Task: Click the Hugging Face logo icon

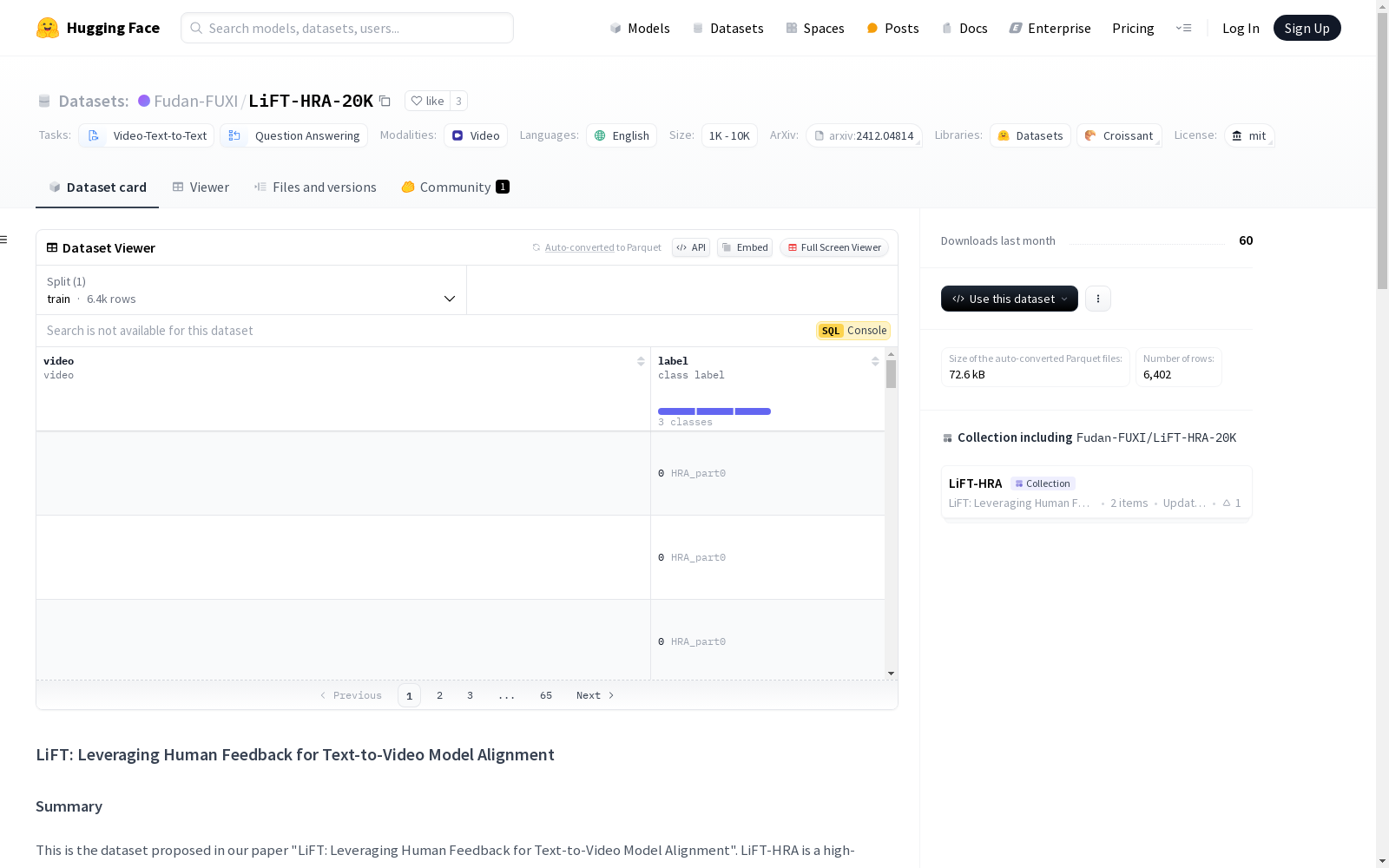Action: (x=48, y=28)
